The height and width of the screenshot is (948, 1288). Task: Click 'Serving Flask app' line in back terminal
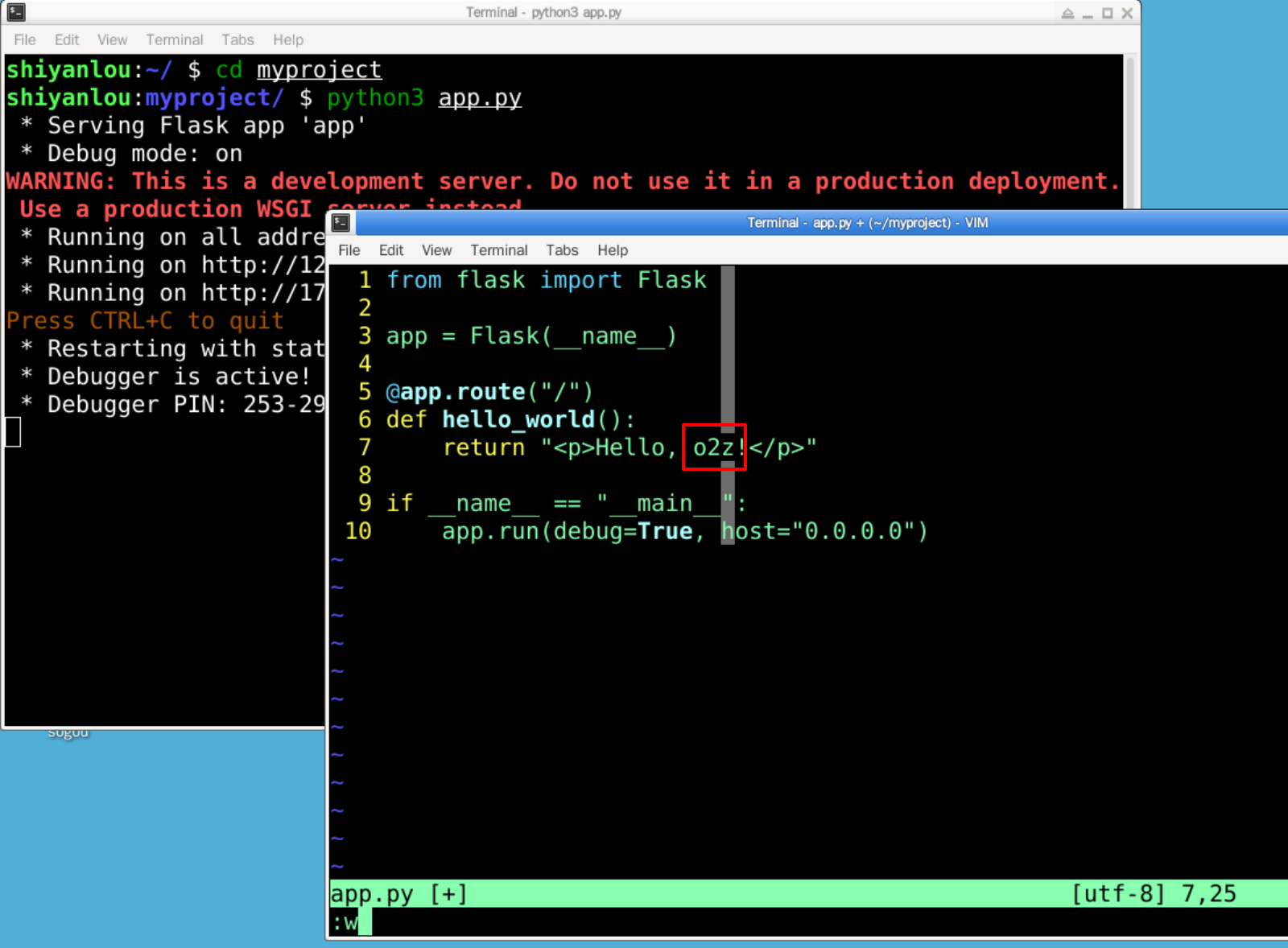click(x=193, y=126)
